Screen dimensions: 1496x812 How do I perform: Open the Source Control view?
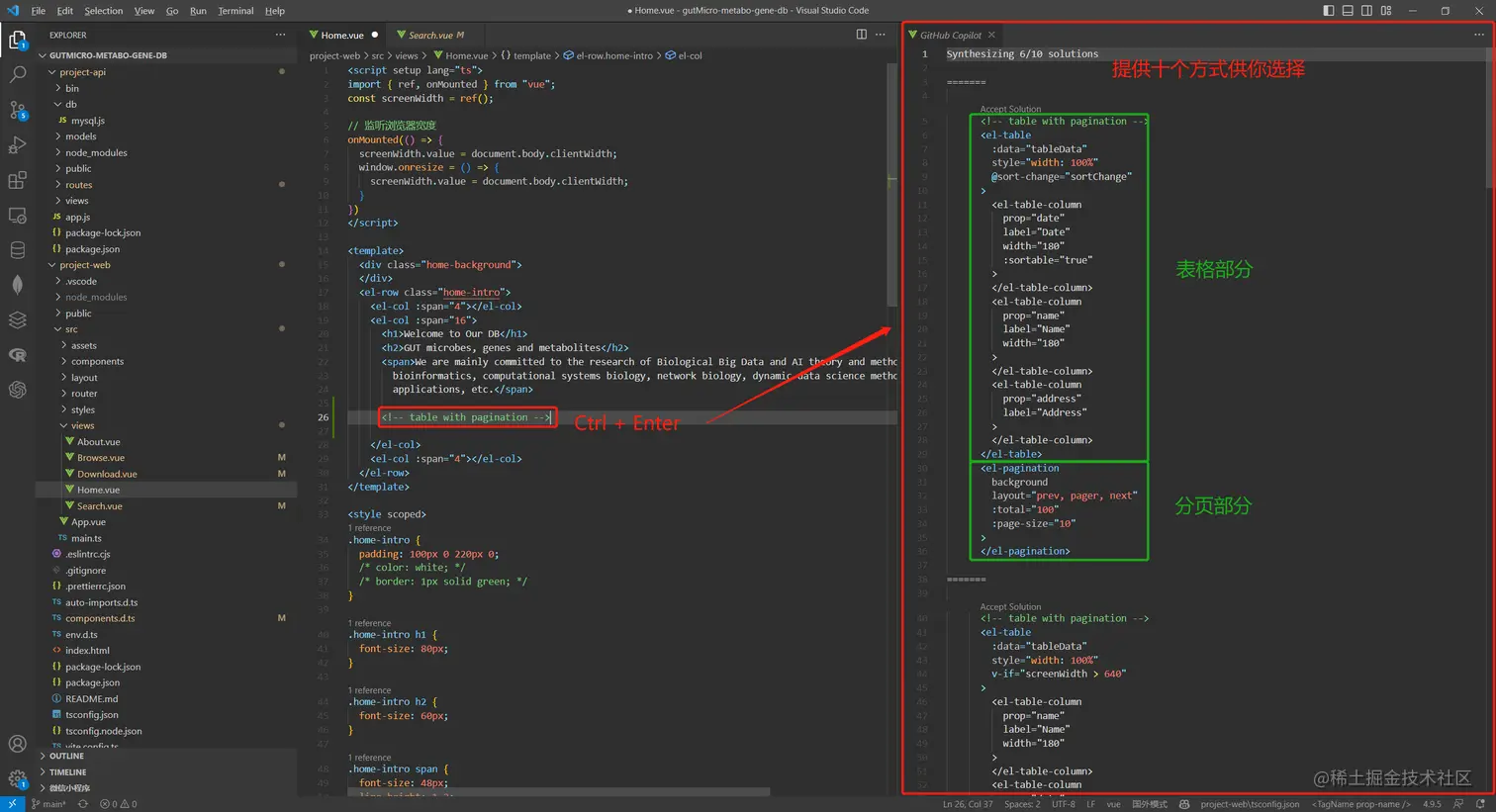(17, 109)
